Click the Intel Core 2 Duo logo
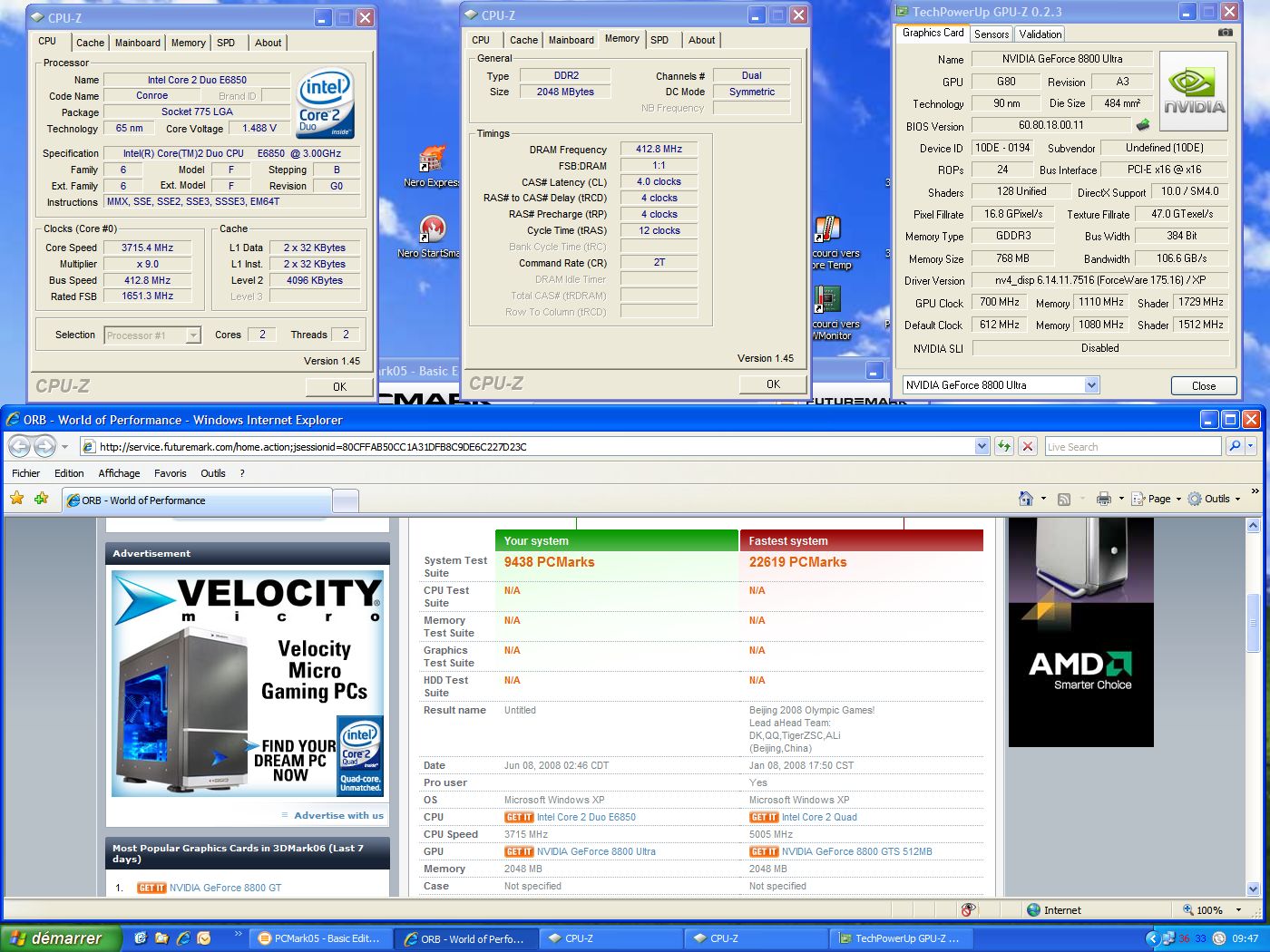1270x952 pixels. pos(325,102)
